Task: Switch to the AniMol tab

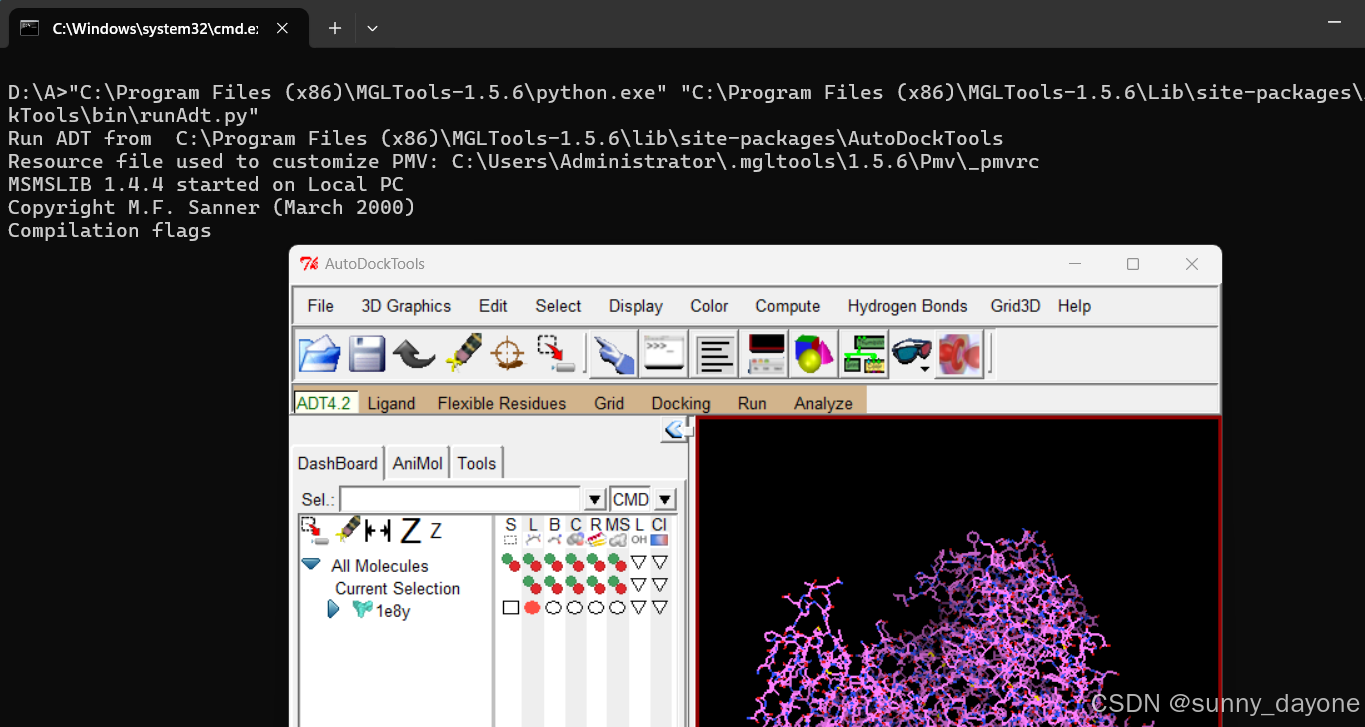Action: point(418,463)
